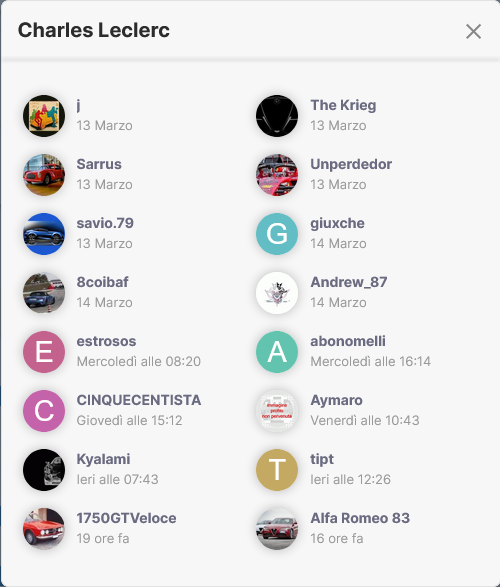This screenshot has width=500, height=587.
Task: Open giuxche's teal G avatar
Action: pos(277,234)
